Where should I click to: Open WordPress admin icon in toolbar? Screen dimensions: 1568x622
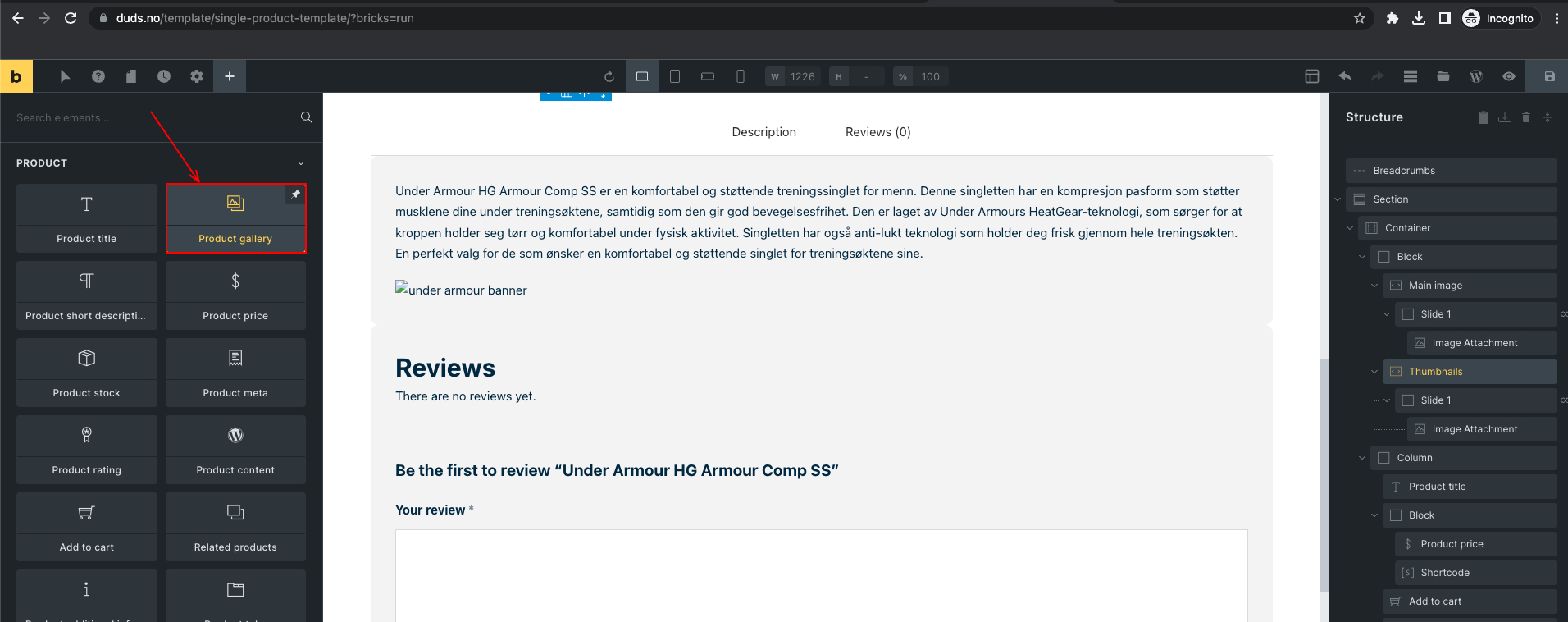point(1476,76)
